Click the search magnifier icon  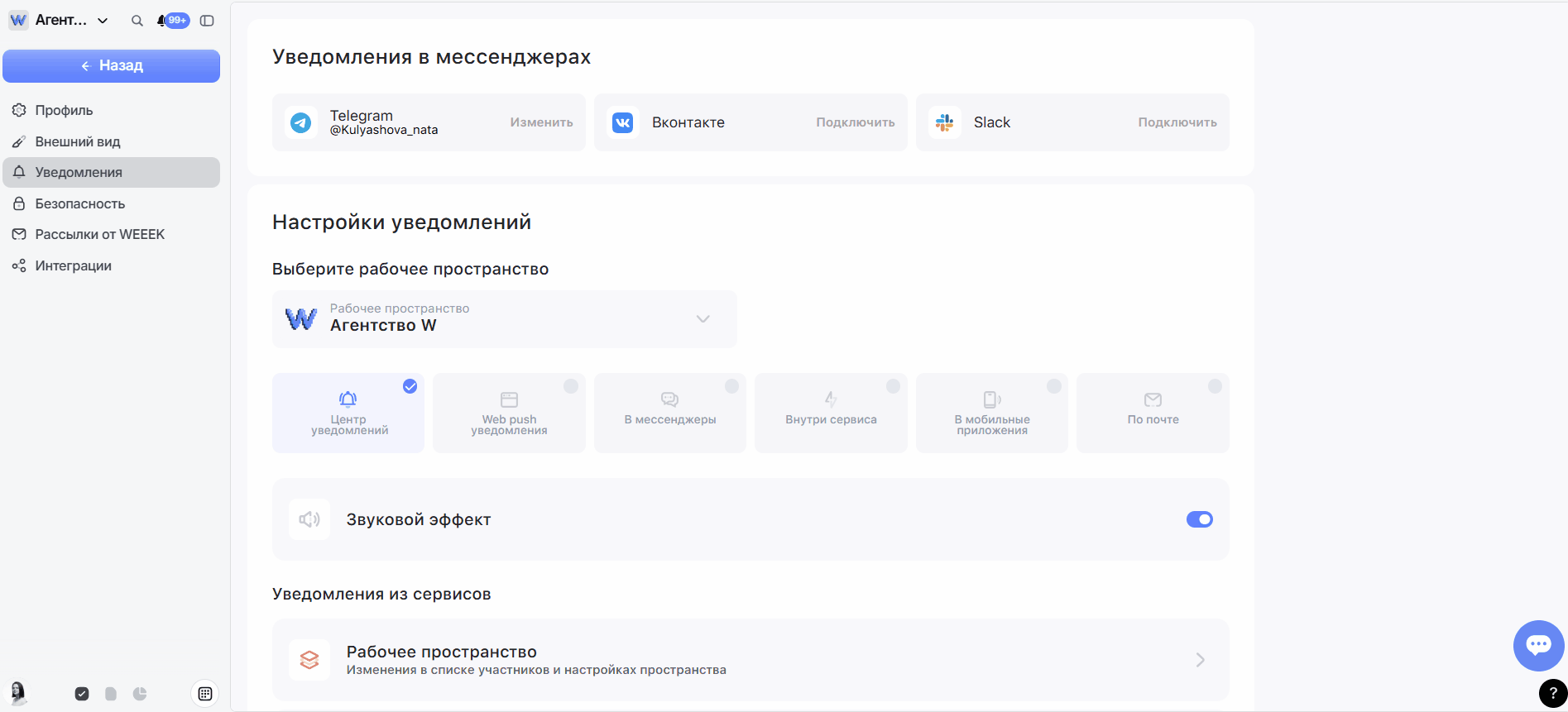(137, 21)
